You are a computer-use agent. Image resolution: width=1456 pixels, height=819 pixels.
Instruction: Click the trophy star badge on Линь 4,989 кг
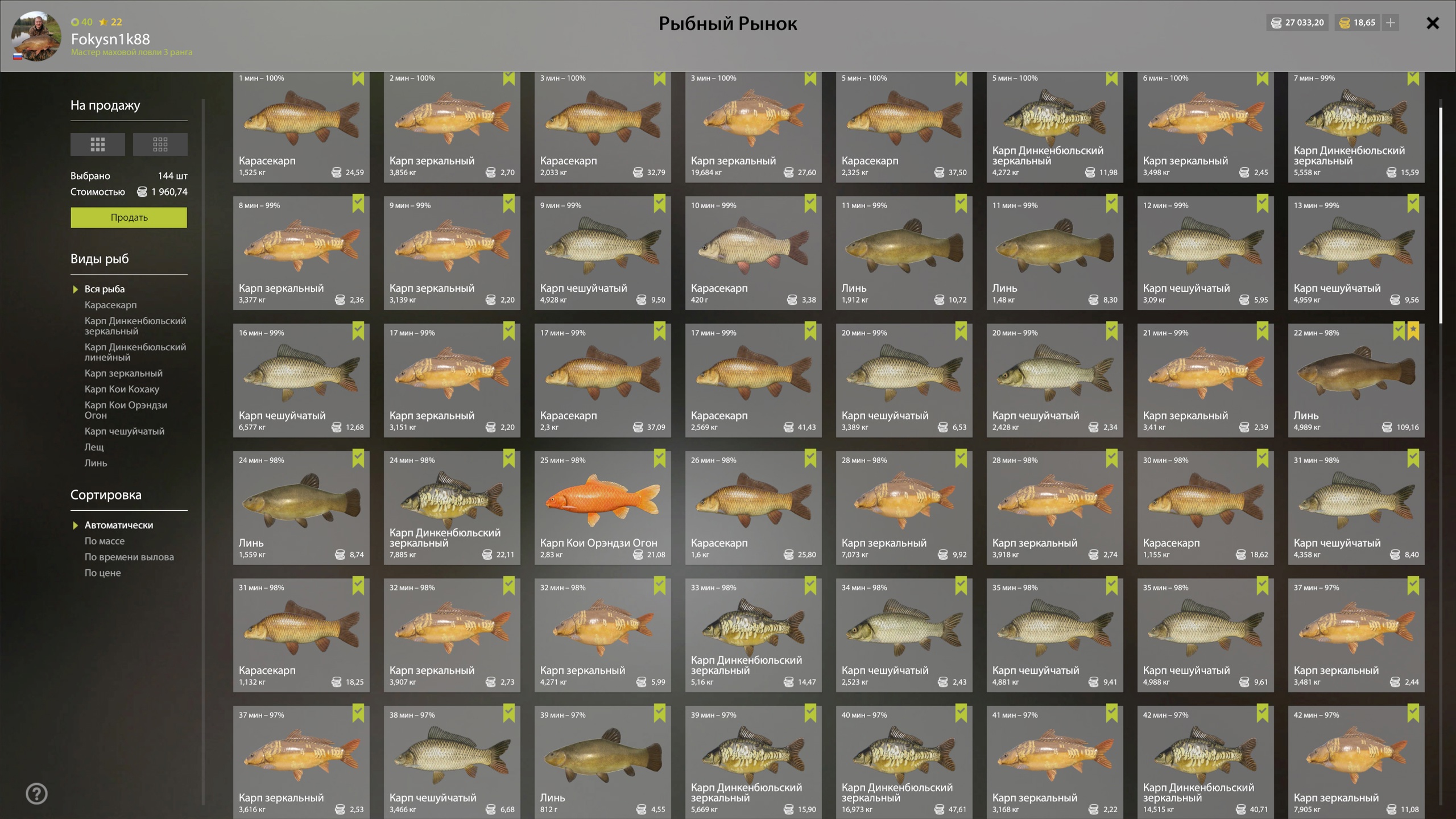pyautogui.click(x=1413, y=331)
